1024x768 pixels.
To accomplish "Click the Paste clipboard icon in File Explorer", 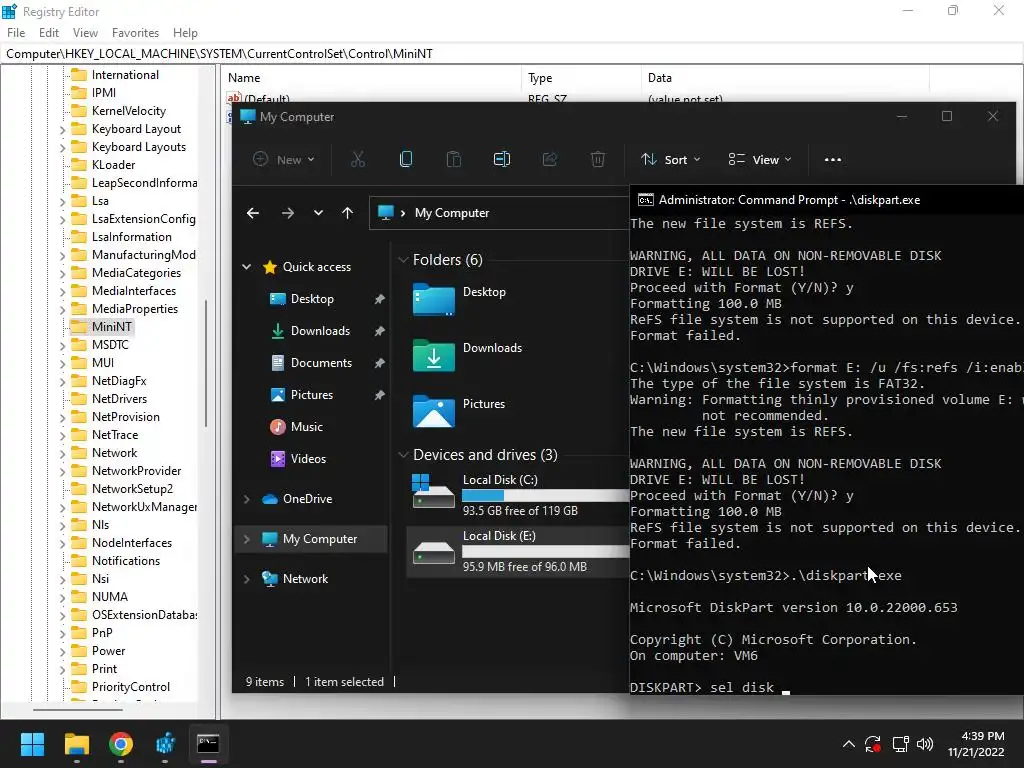I will pyautogui.click(x=453, y=159).
